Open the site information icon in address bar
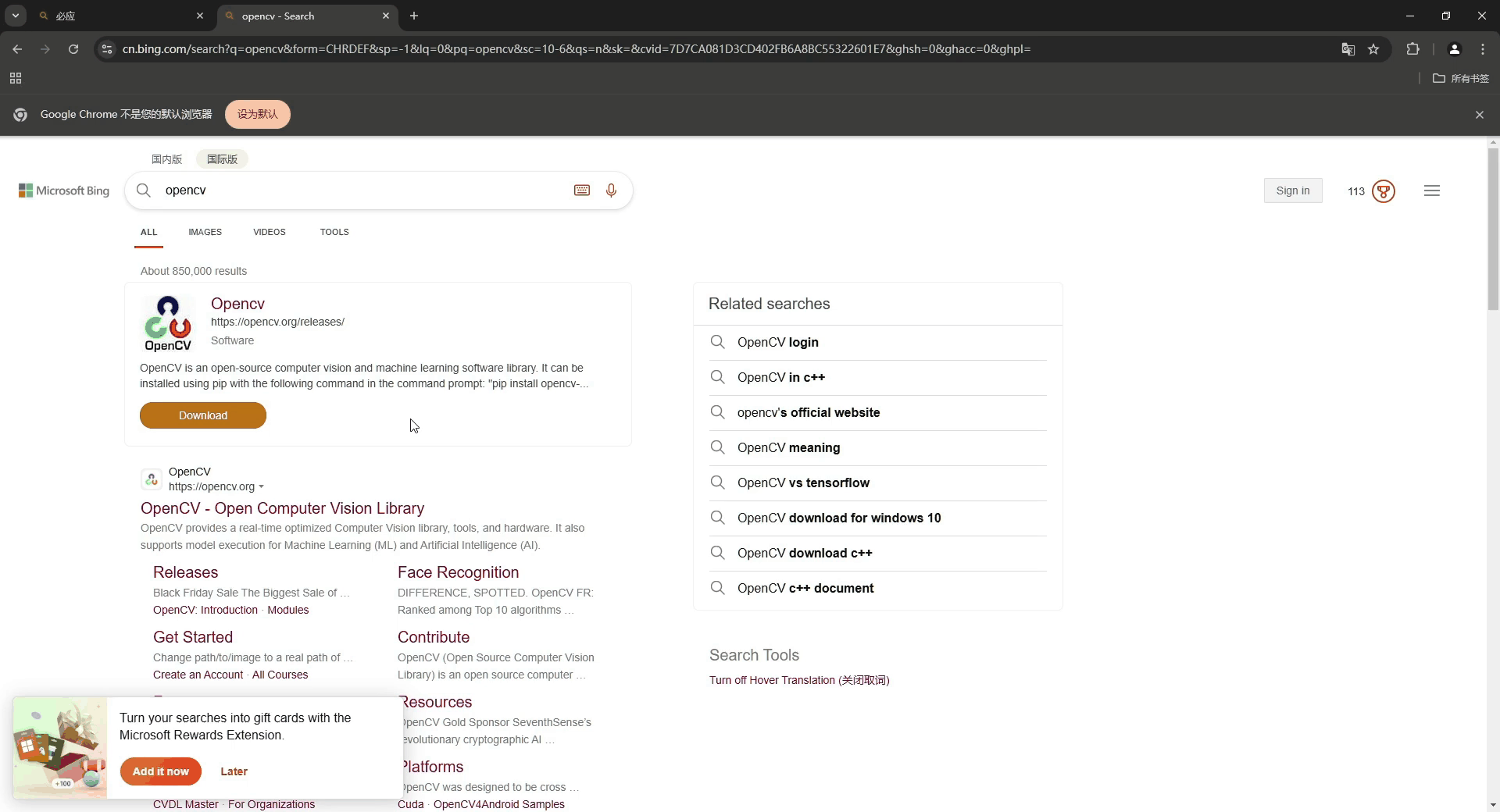Image resolution: width=1500 pixels, height=812 pixels. 107,49
